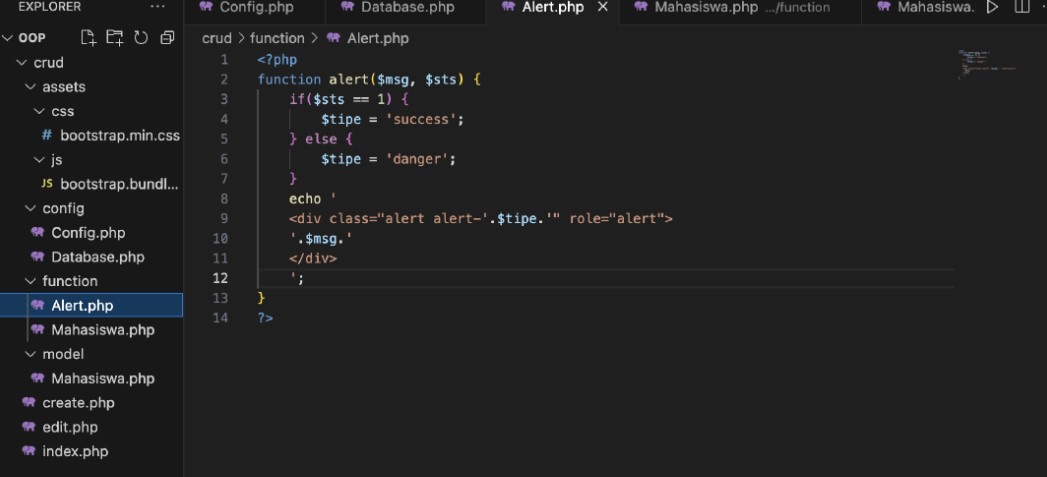Collapse the OOP root folder
This screenshot has height=477, width=1047.
[x=9, y=38]
